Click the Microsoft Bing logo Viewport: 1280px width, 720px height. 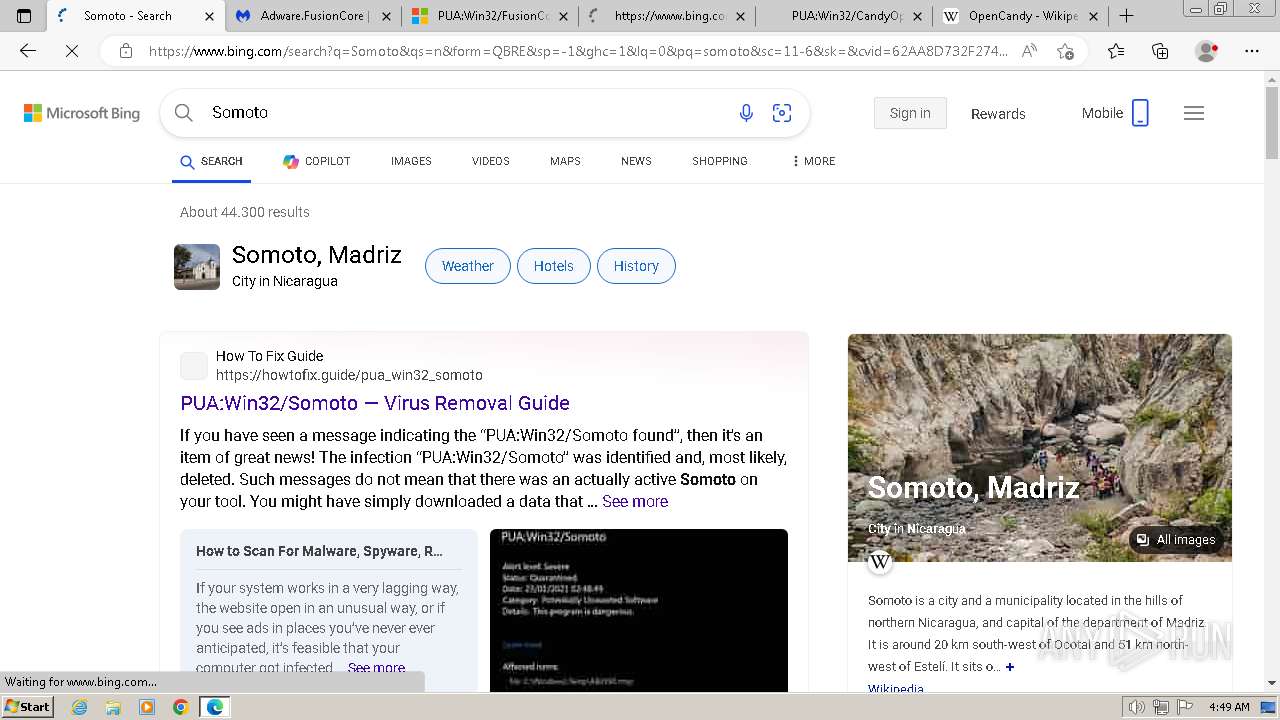[x=82, y=113]
